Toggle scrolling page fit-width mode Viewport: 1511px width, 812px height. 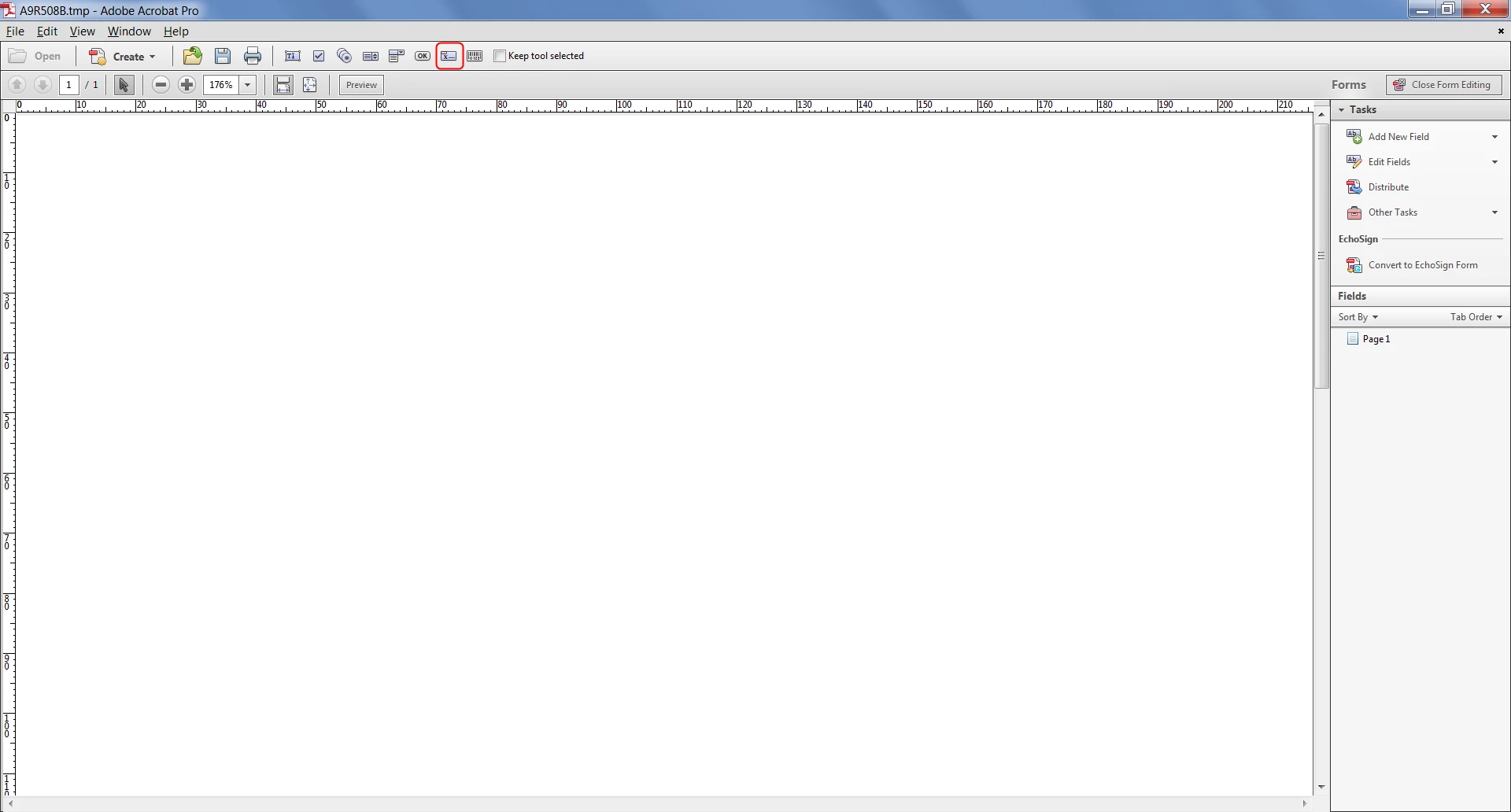coord(283,84)
